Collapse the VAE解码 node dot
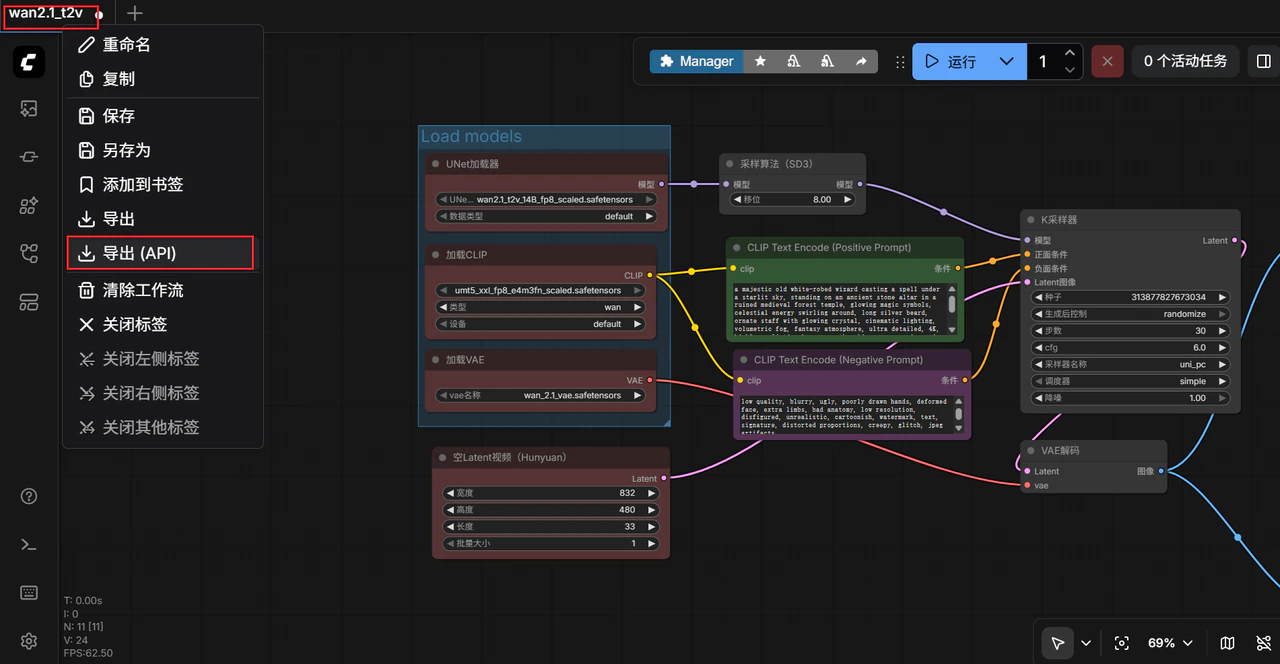1280x664 pixels. coord(1031,451)
